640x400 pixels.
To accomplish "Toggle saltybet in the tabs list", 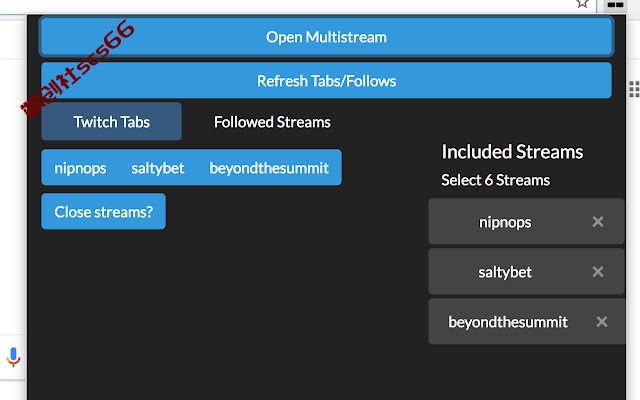I will click(158, 168).
